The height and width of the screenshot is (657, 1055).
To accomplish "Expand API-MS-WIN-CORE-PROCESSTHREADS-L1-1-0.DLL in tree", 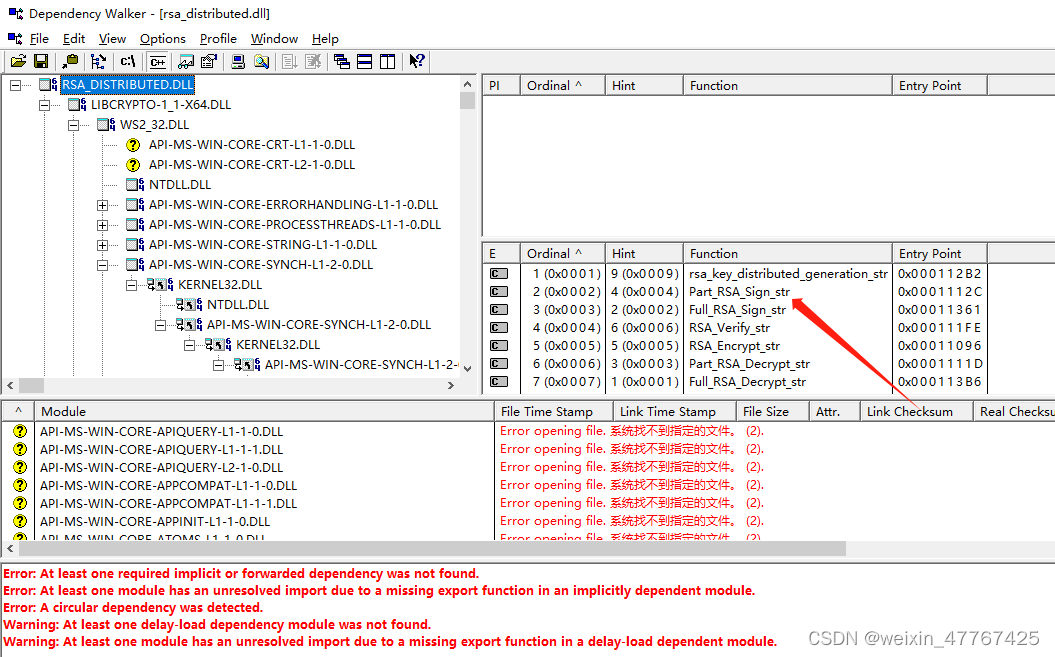I will tap(104, 224).
